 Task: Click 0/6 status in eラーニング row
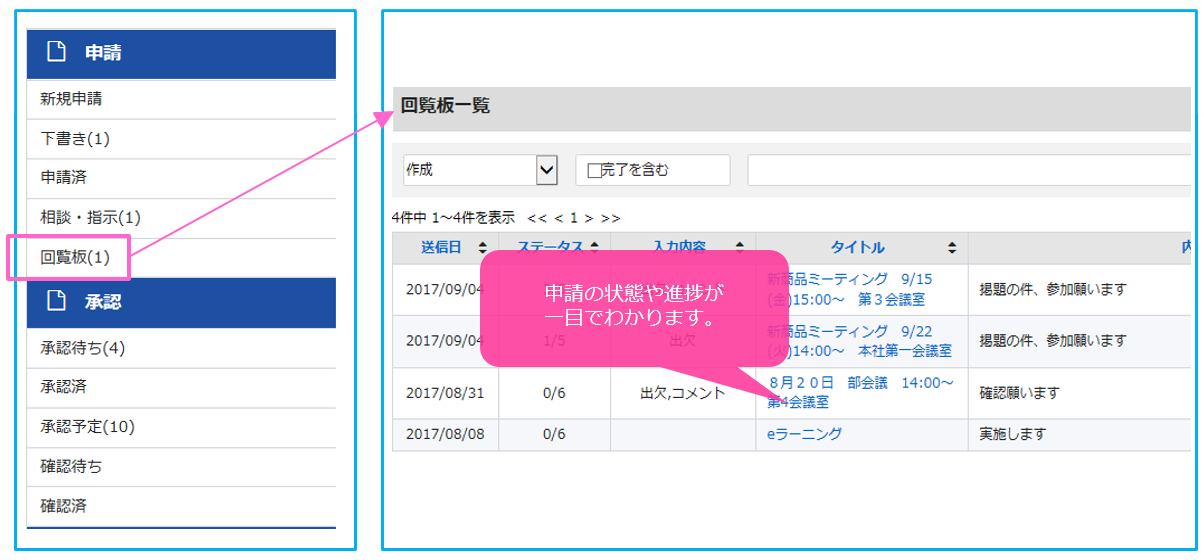[x=554, y=434]
